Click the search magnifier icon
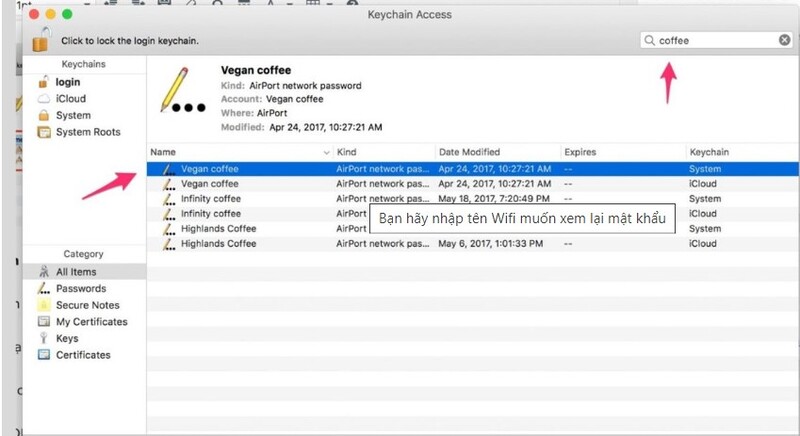 [649, 40]
